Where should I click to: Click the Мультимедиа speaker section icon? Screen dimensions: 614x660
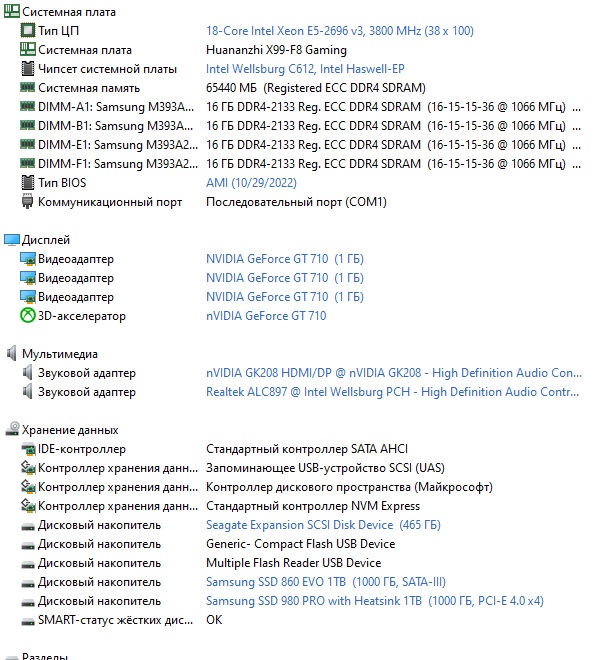click(11, 353)
